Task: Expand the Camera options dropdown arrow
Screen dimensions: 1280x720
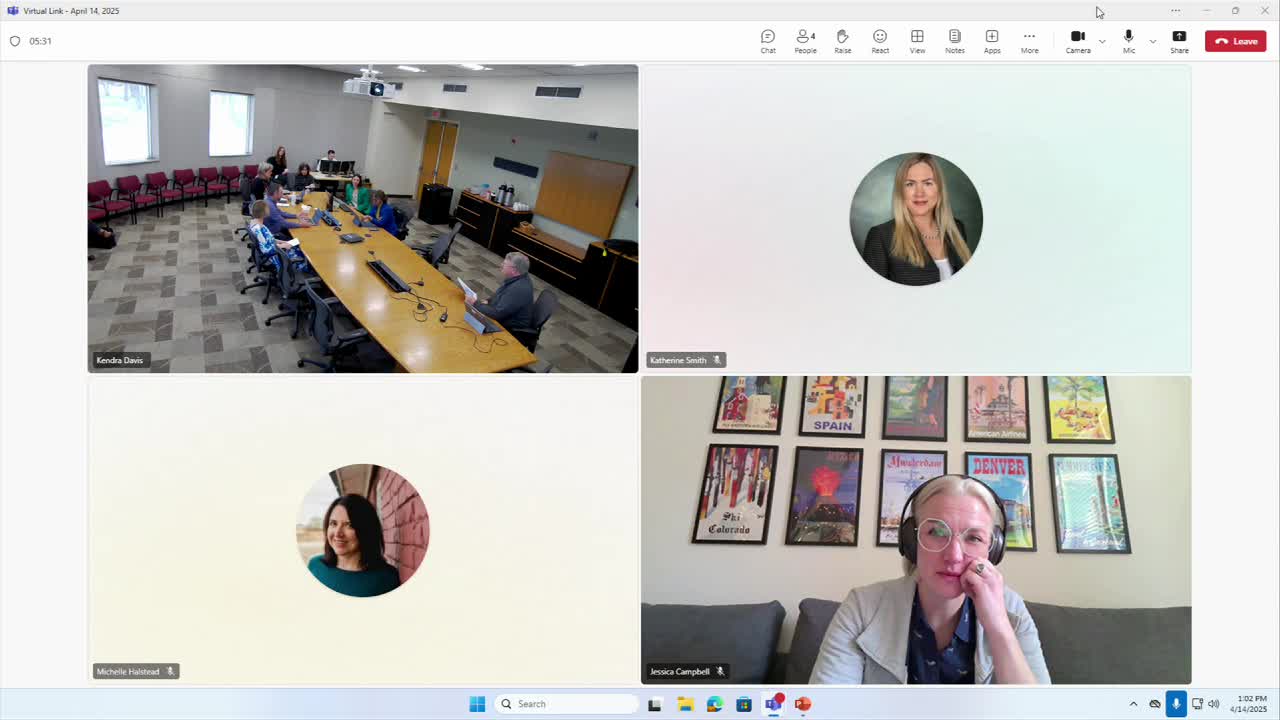Action: (1102, 41)
